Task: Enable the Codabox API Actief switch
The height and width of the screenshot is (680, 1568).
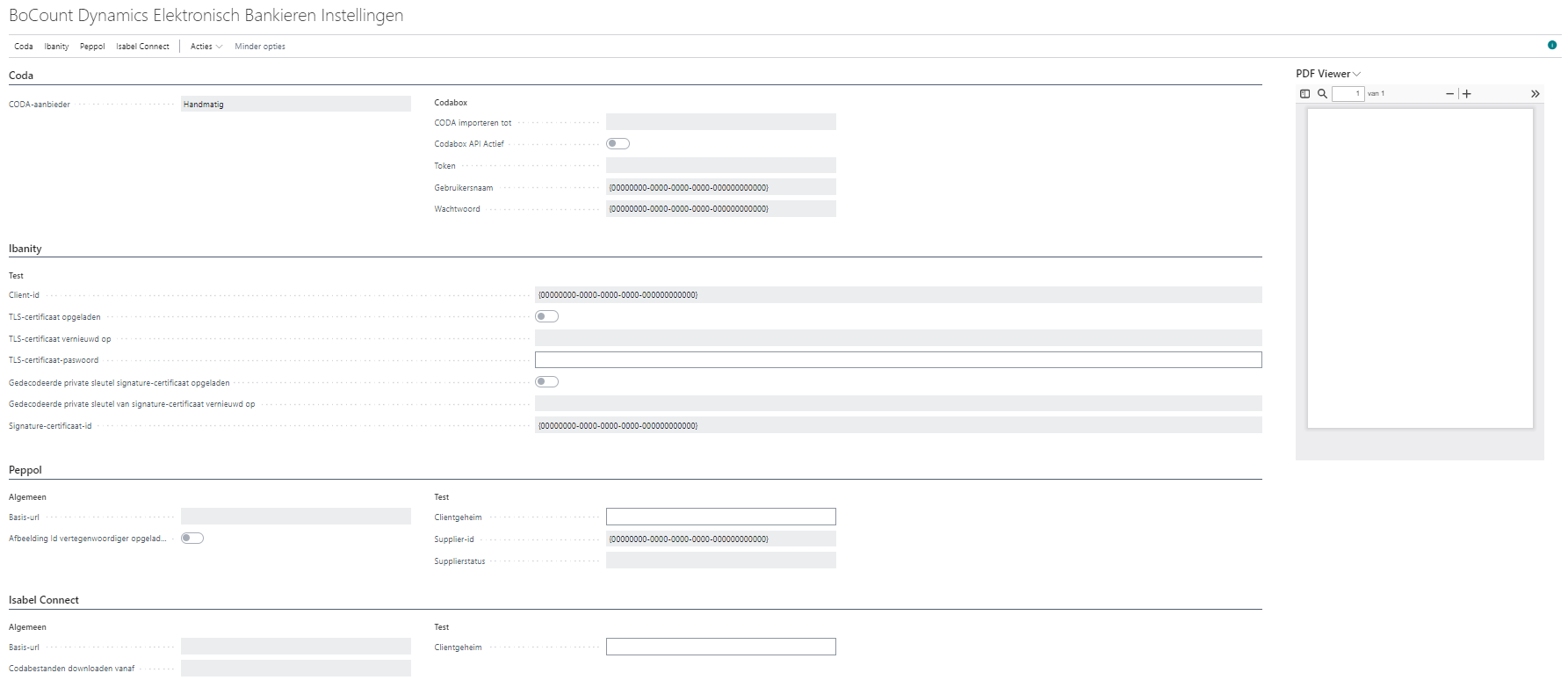Action: click(618, 144)
